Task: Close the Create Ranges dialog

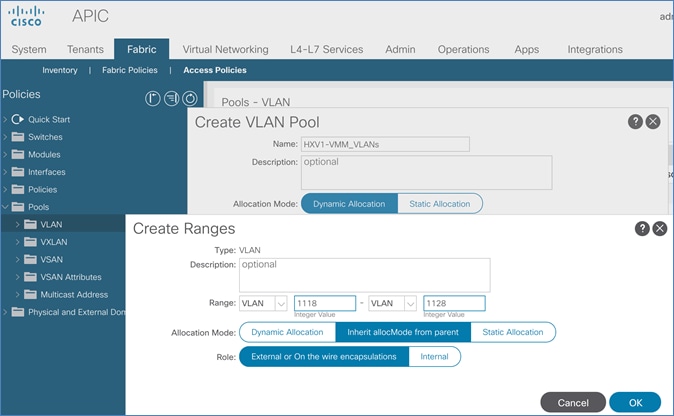Action: point(660,228)
